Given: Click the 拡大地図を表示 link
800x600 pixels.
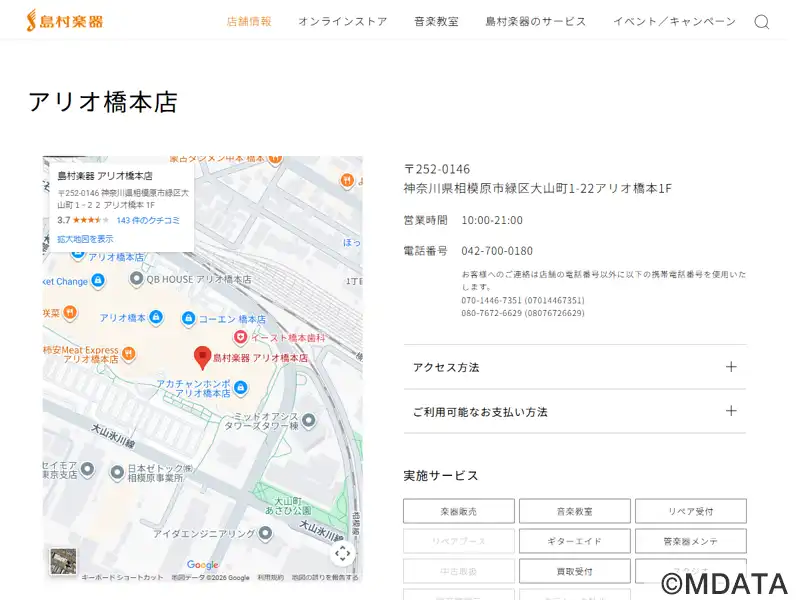Looking at the screenshot, I should 85,239.
